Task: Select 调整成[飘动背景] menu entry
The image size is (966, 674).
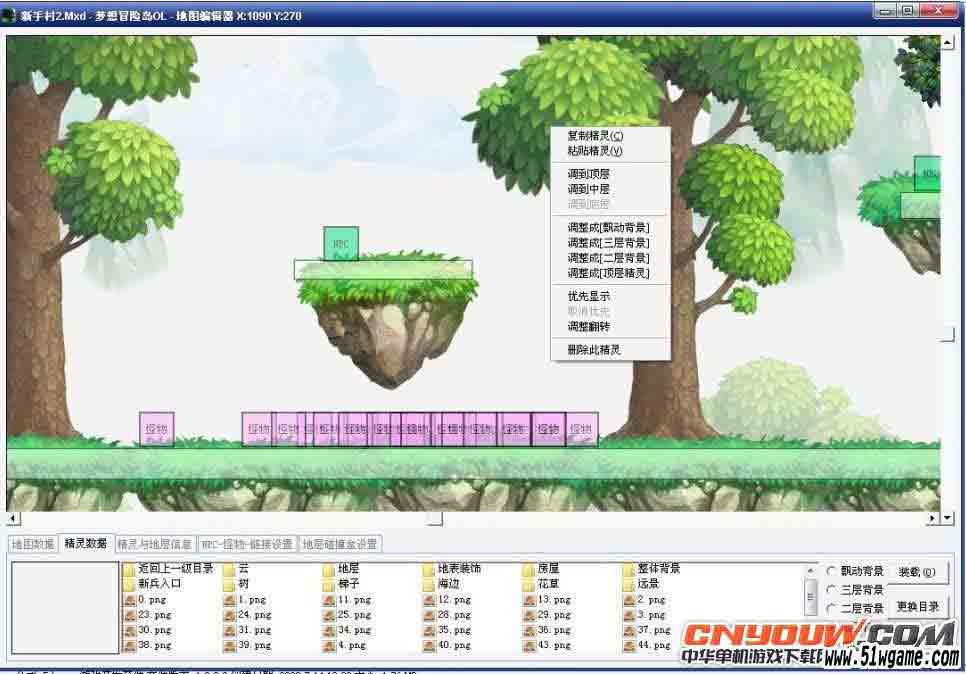Action: [610, 228]
